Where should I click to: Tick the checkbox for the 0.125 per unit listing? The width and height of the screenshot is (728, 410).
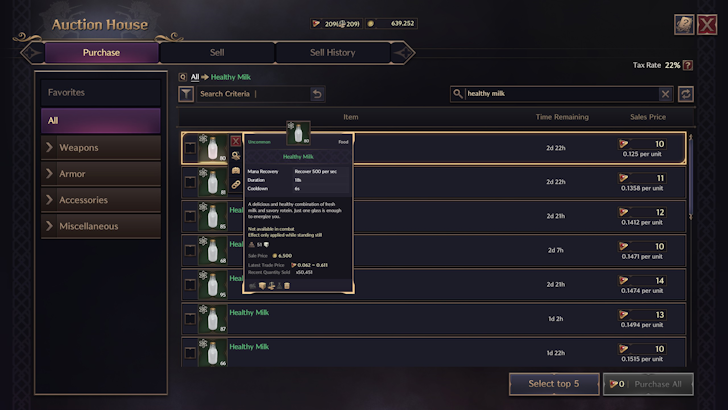190,149
